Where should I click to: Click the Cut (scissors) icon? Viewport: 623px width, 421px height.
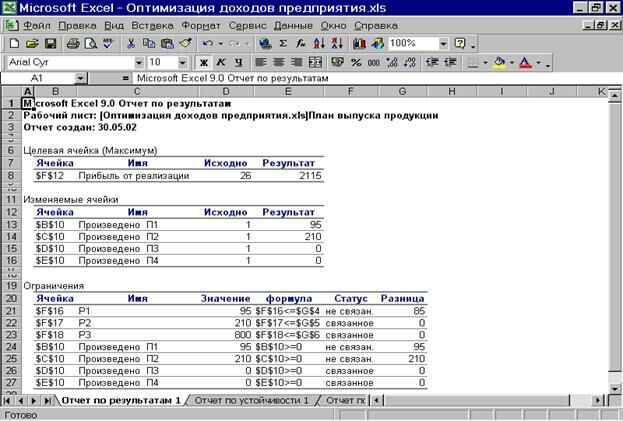pyautogui.click(x=130, y=44)
